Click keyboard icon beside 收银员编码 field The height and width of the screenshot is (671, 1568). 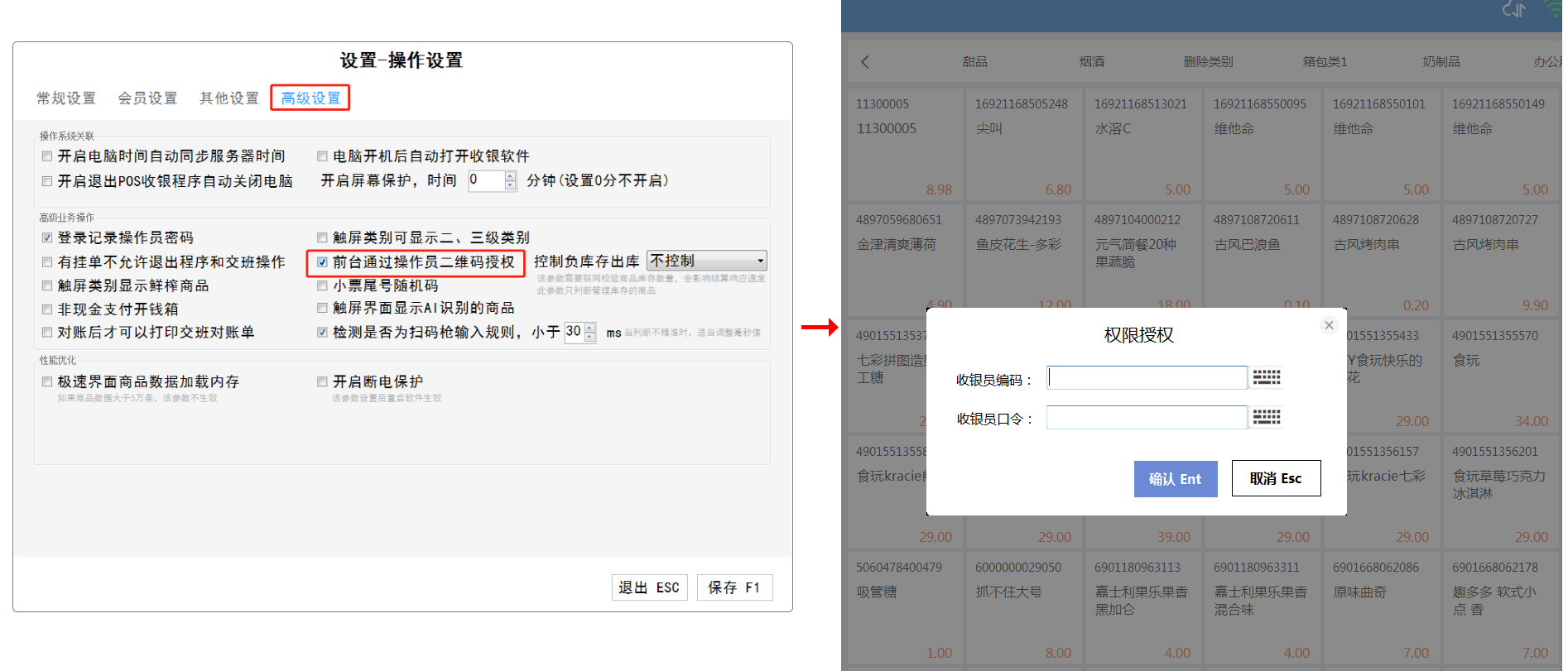(x=1266, y=378)
